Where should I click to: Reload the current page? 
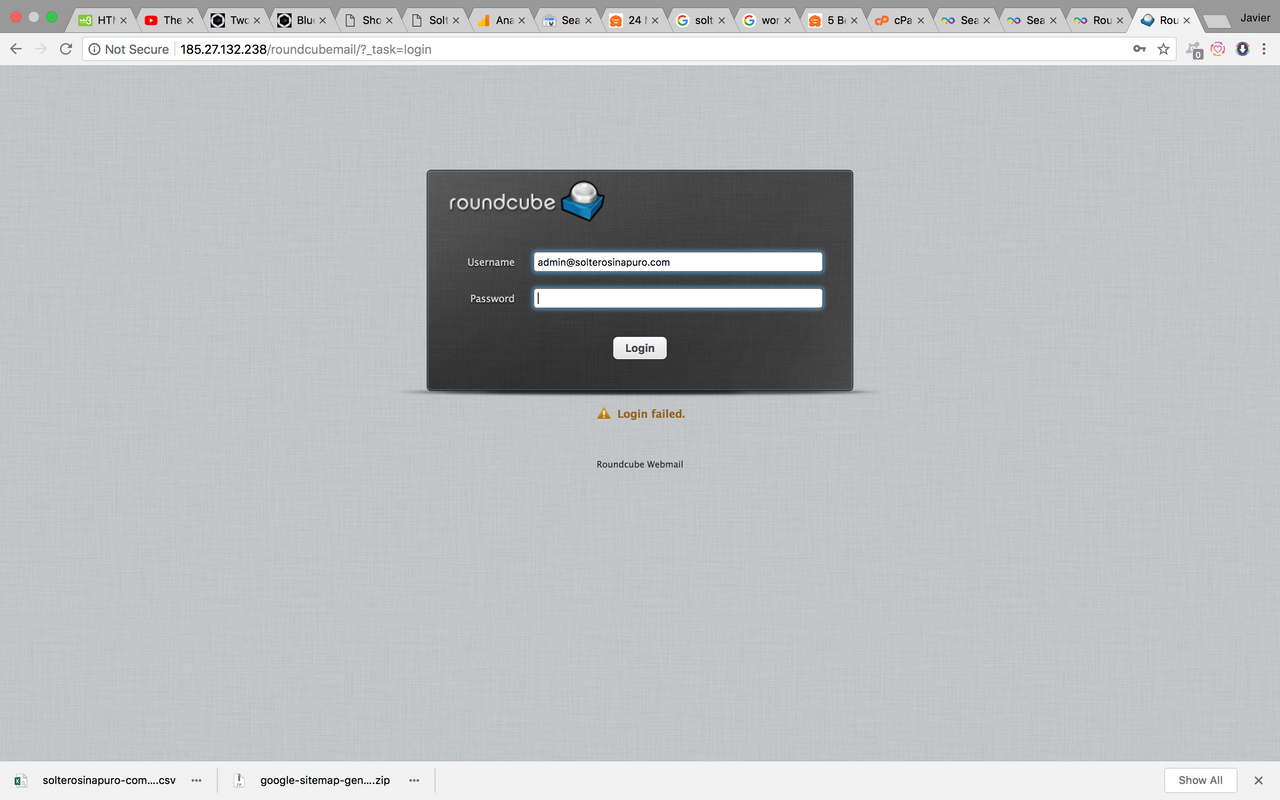[x=66, y=49]
